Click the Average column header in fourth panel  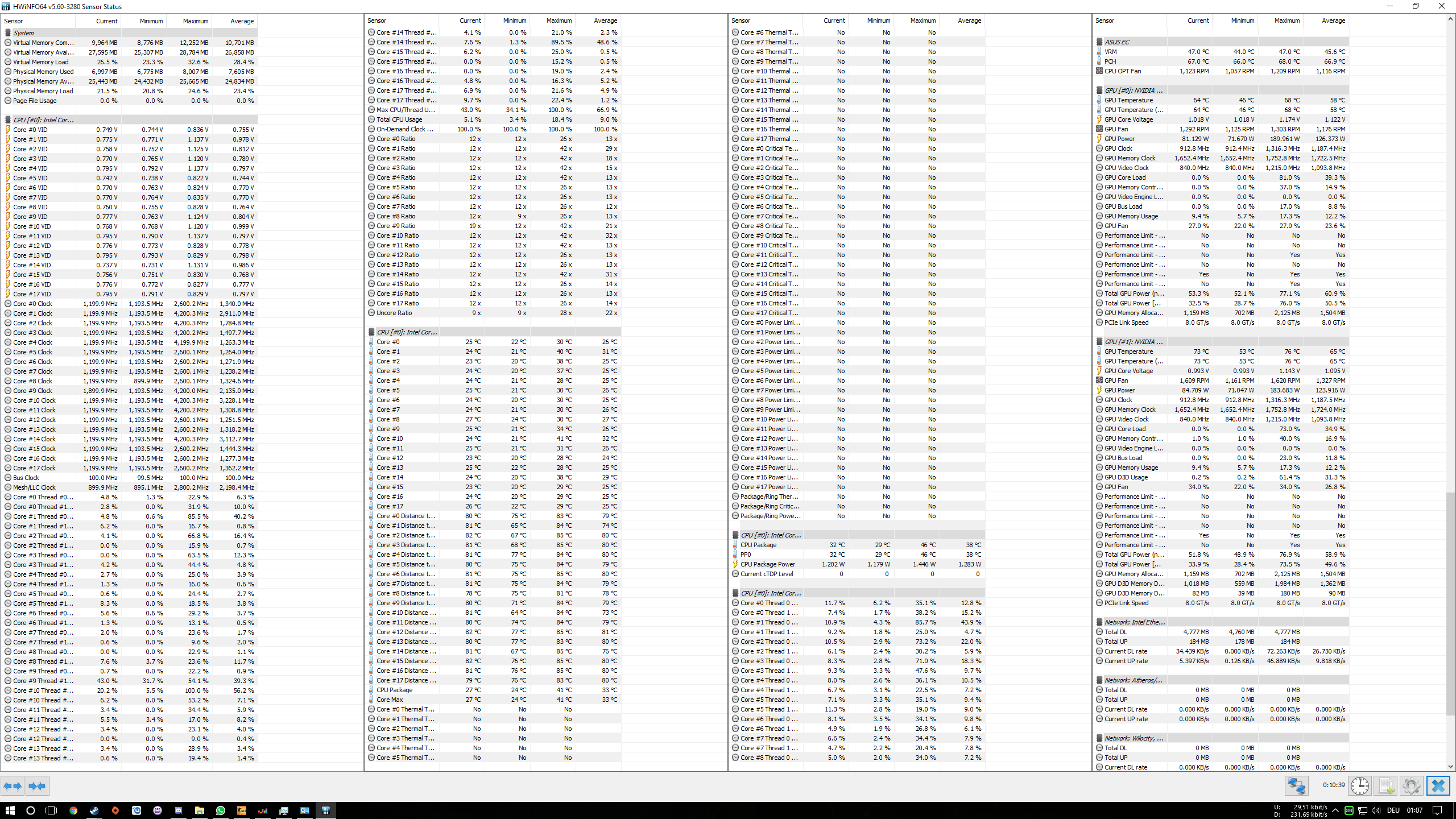(1333, 20)
